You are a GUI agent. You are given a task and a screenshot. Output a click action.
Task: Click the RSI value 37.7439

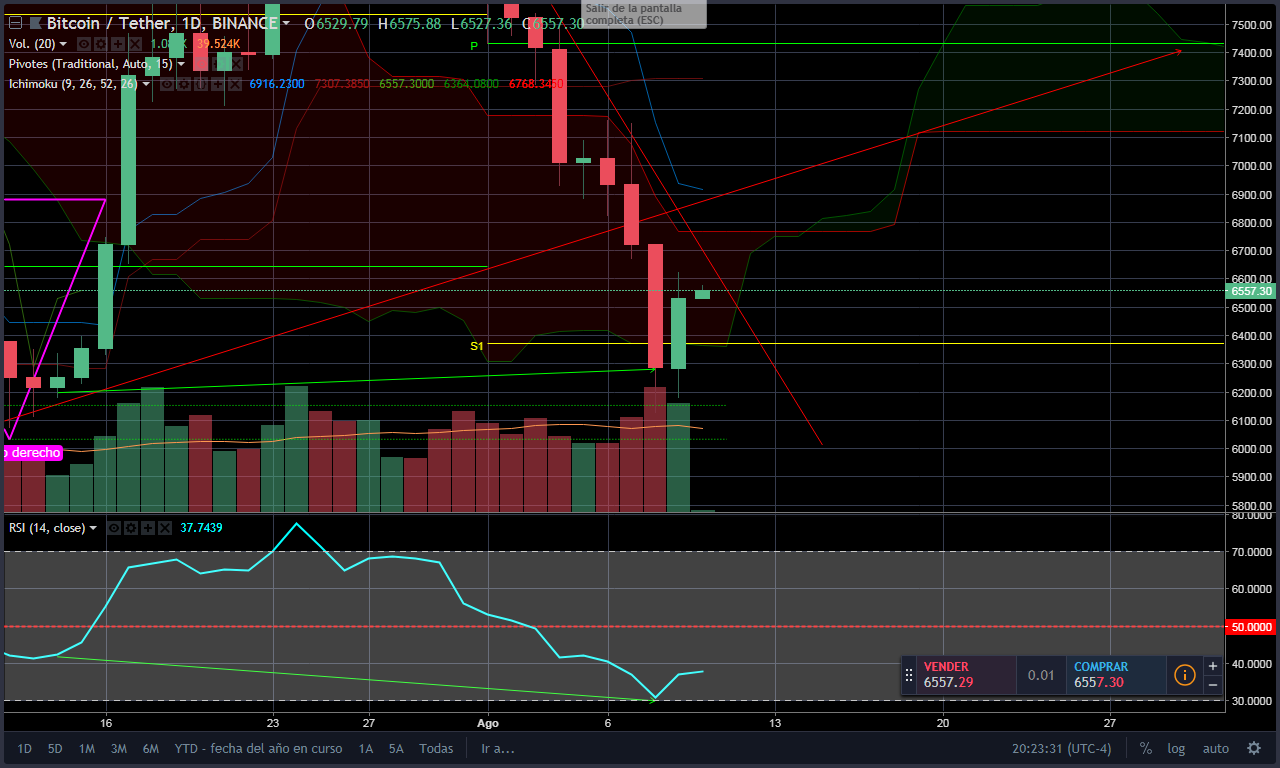201,527
